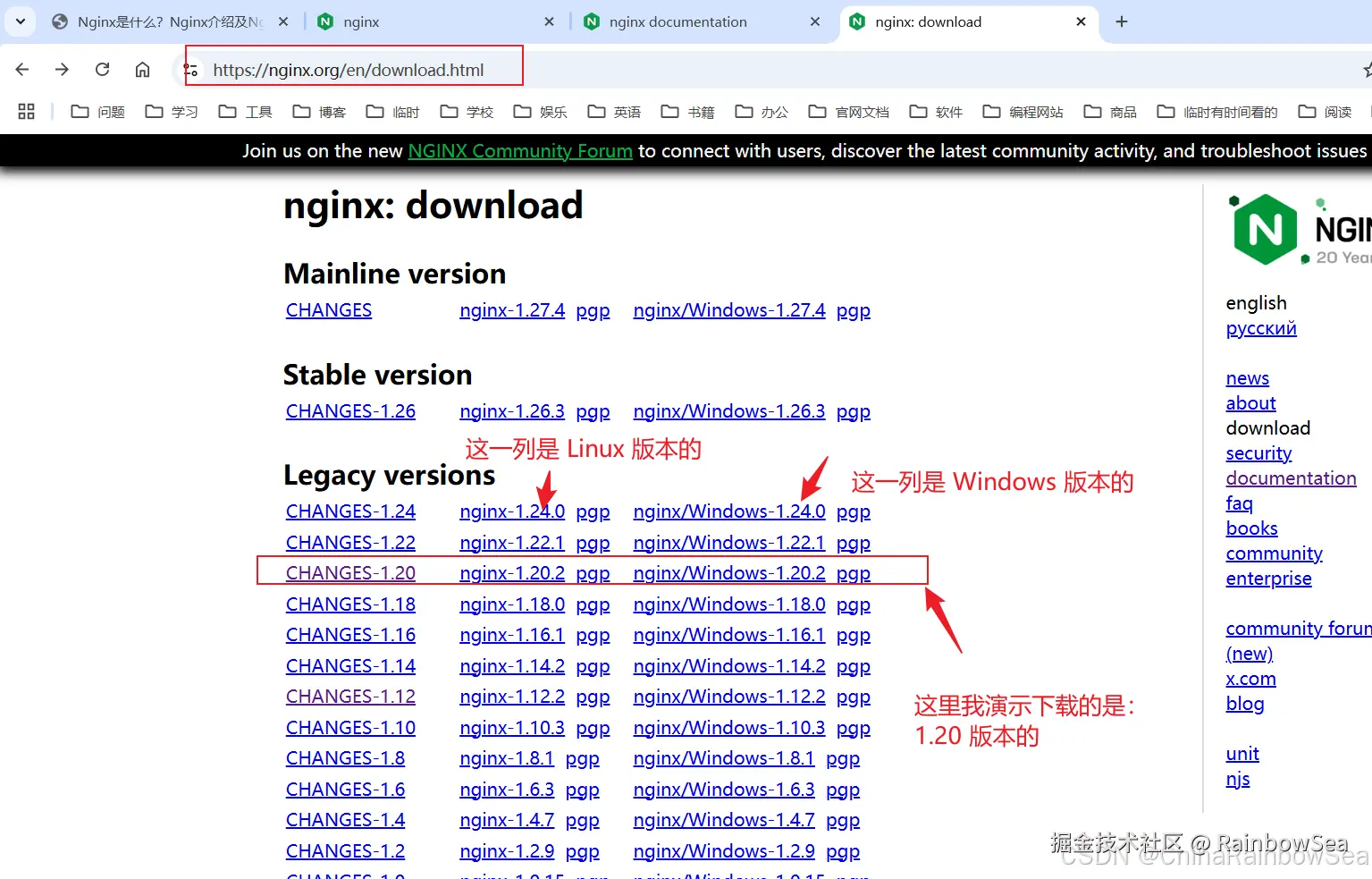Download stable nginx-1.26.3 source
1372x879 pixels.
tap(512, 411)
